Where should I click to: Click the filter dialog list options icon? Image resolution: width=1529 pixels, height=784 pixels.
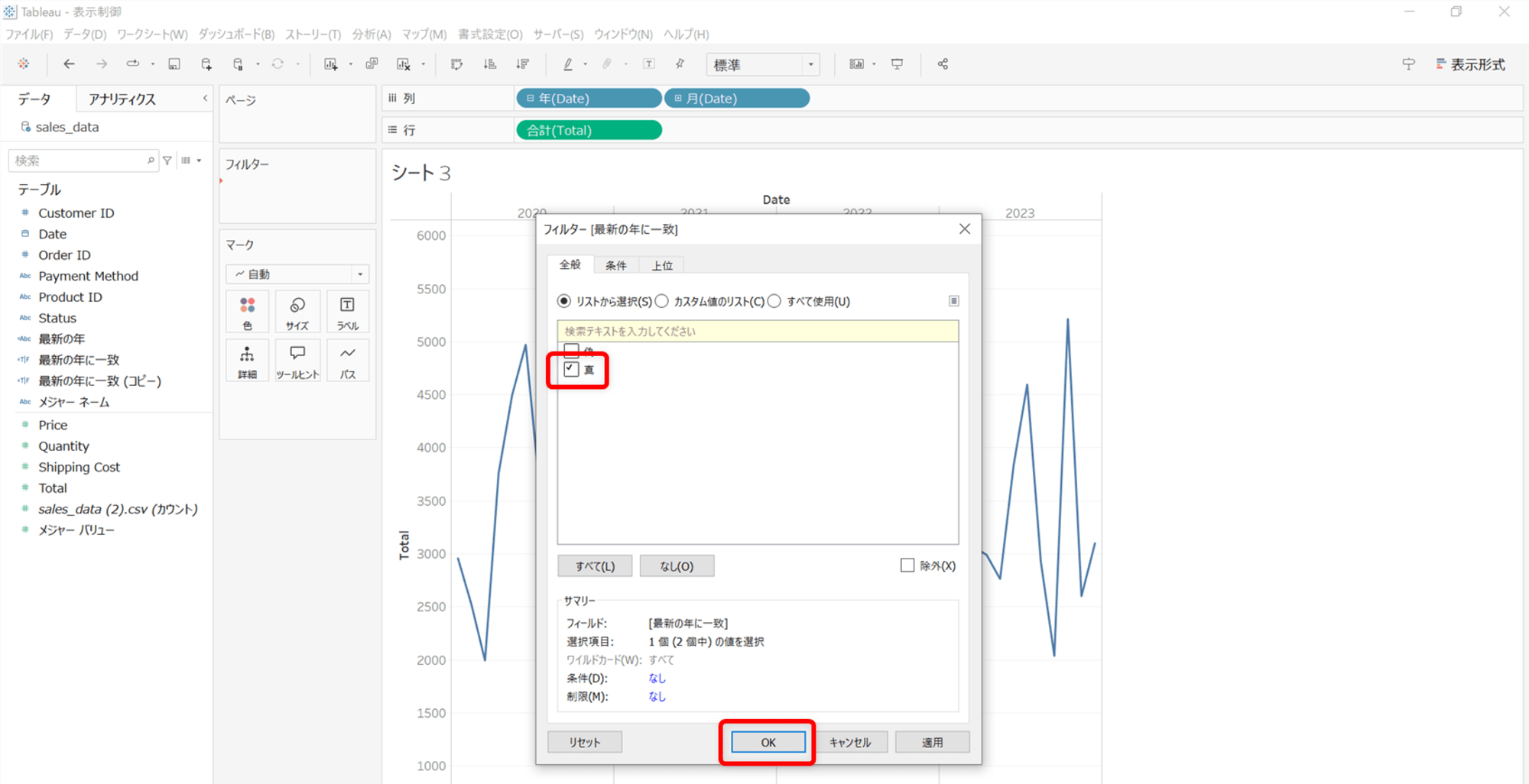953,301
